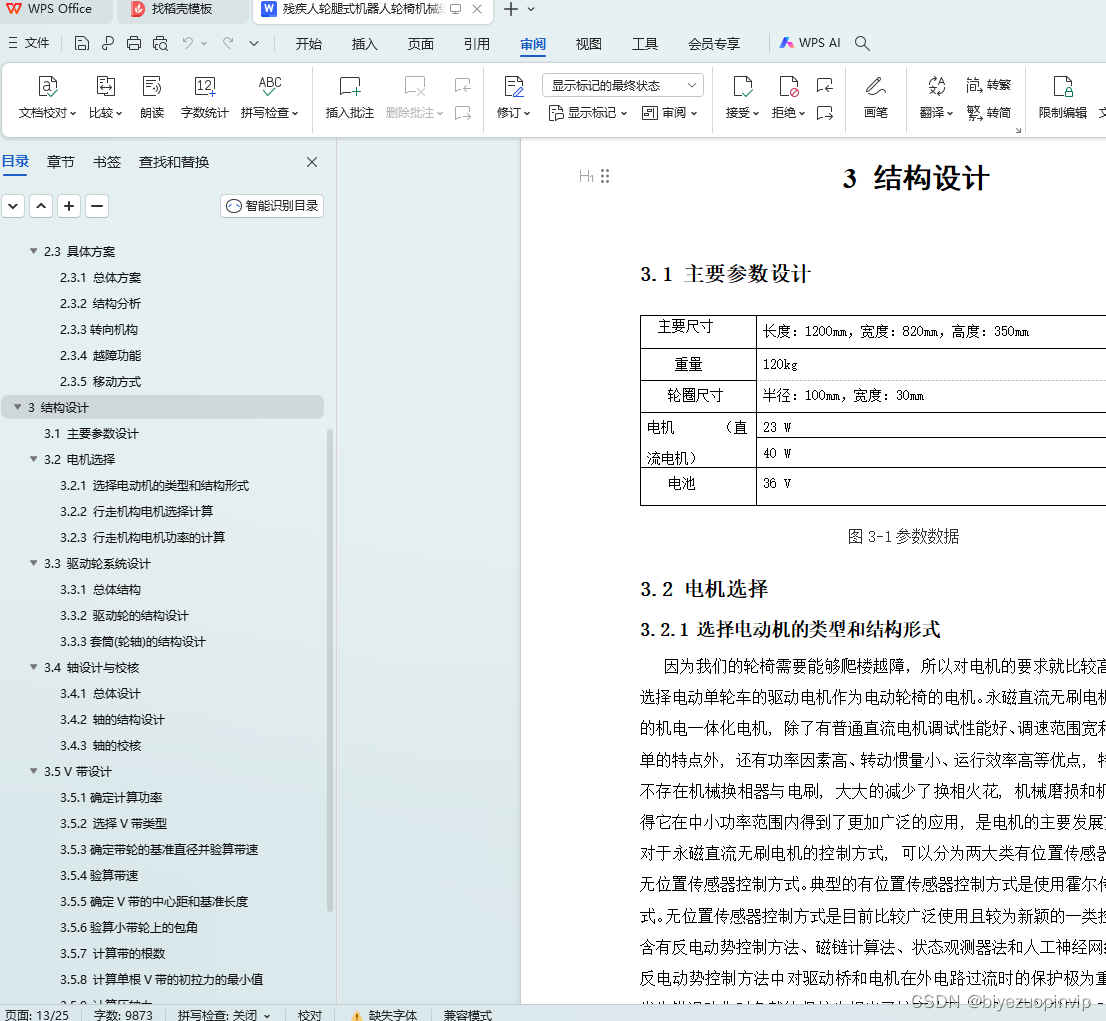Add a new tab with plus icon
The height and width of the screenshot is (1021, 1106).
[511, 9]
